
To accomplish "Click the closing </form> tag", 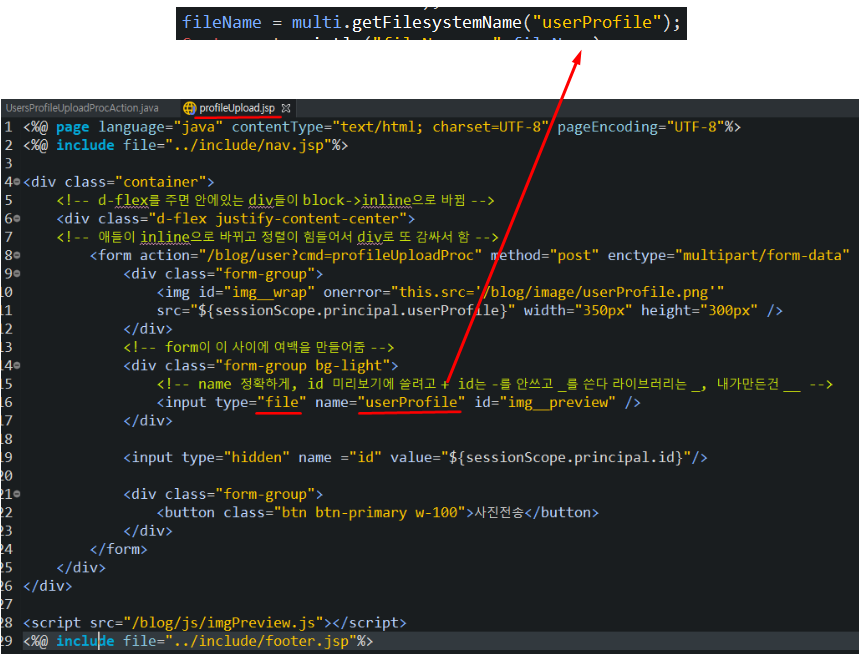I will point(119,549).
